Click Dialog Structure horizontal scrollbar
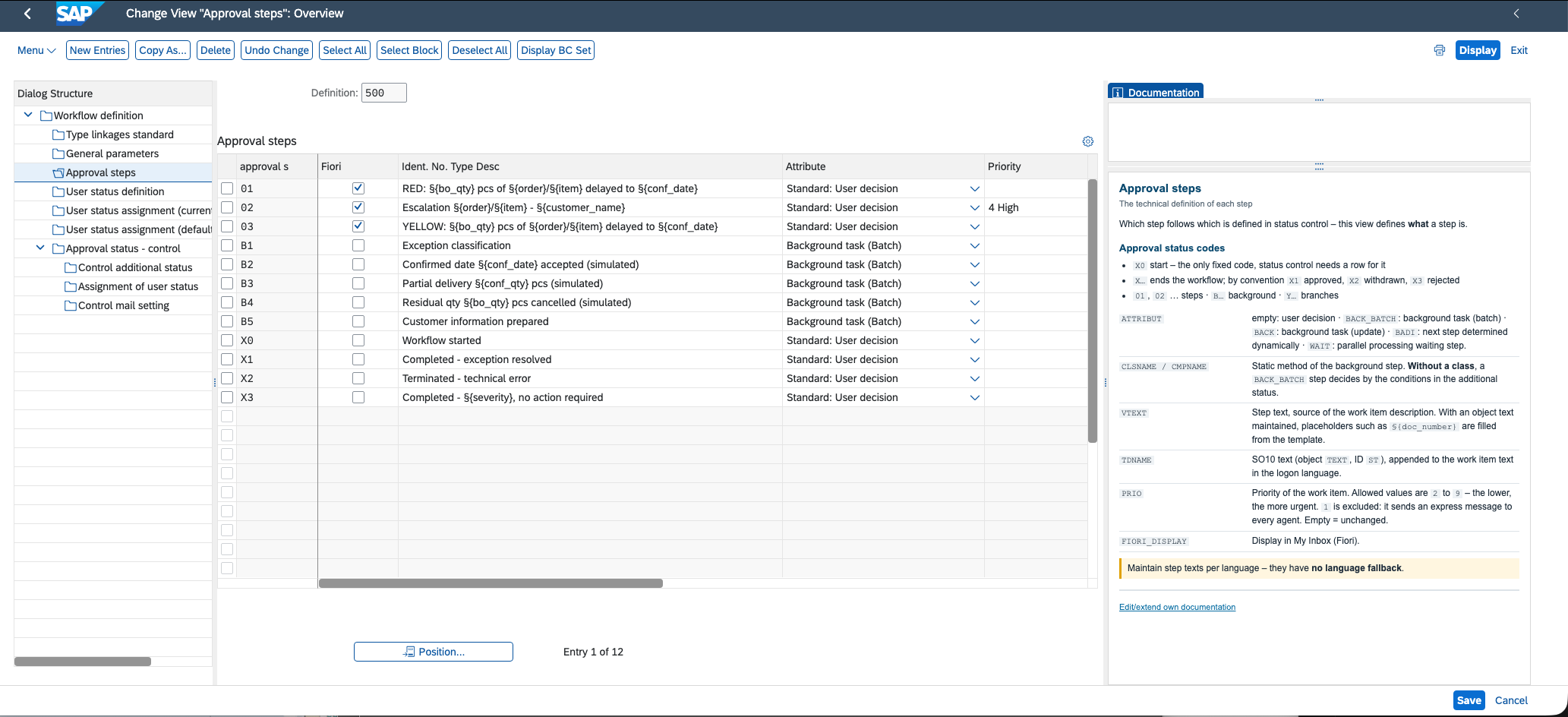Image resolution: width=1568 pixels, height=717 pixels. pyautogui.click(x=83, y=662)
